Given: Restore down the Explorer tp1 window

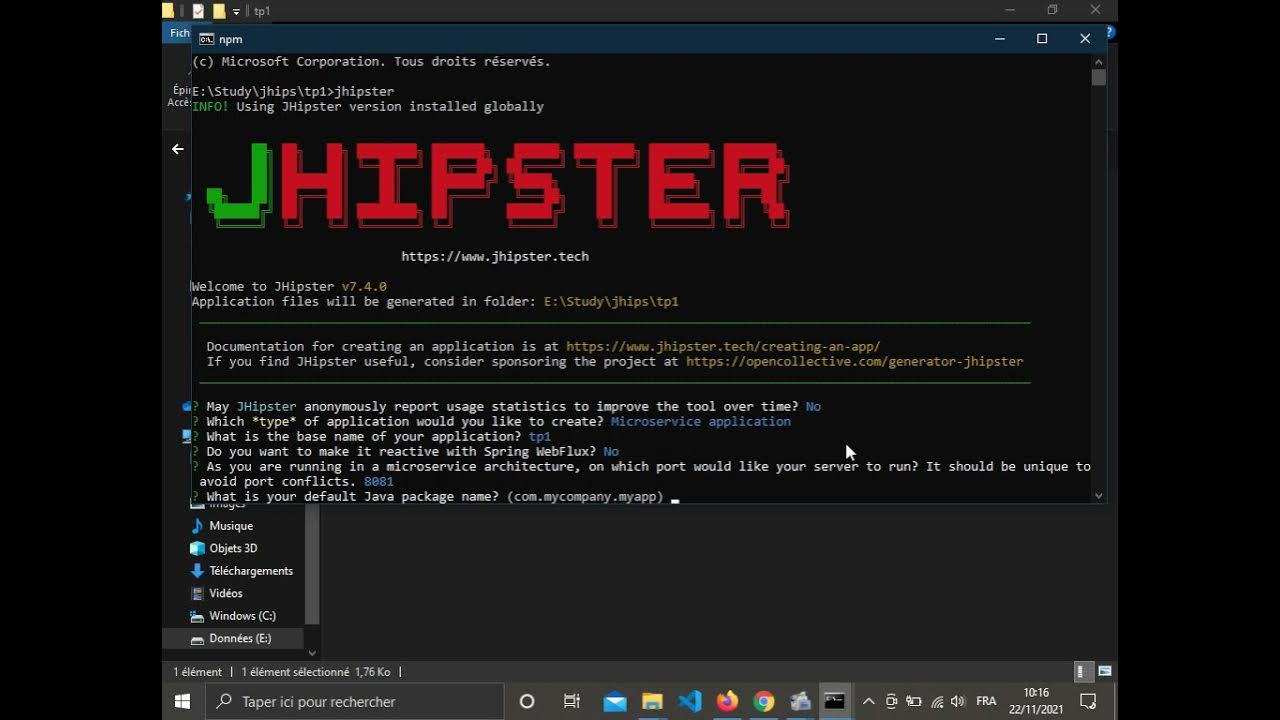Looking at the screenshot, I should (1052, 10).
